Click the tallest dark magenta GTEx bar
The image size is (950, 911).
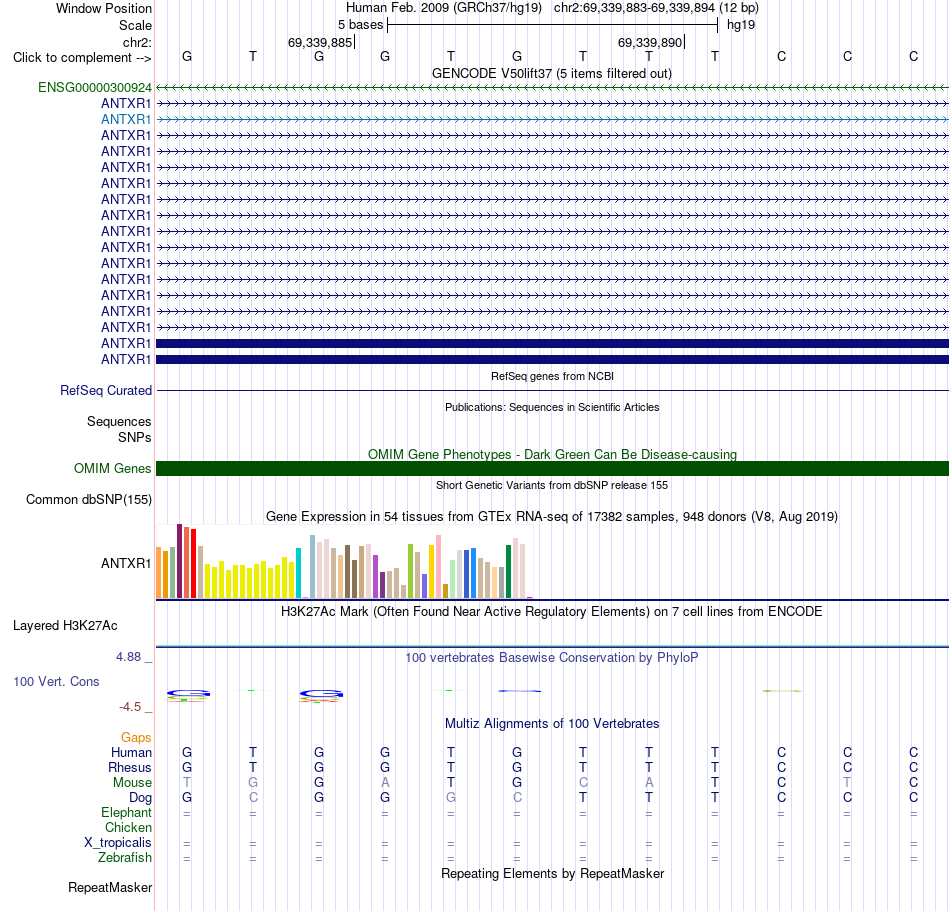179,562
